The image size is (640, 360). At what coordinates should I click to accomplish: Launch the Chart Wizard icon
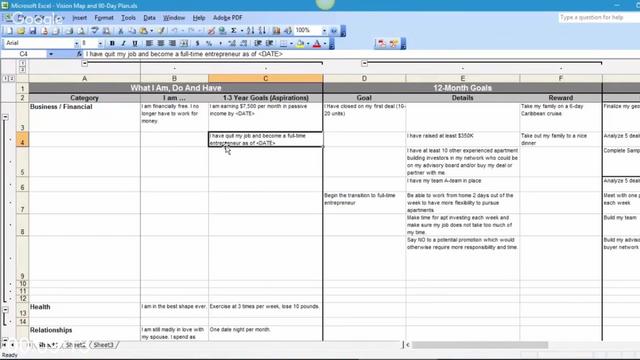[276, 31]
